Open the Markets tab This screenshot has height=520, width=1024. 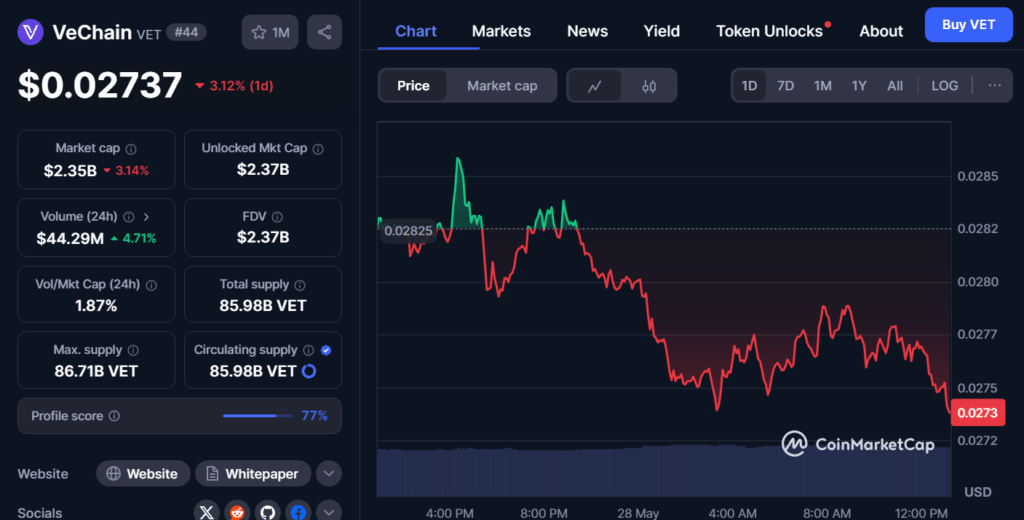[x=501, y=31]
